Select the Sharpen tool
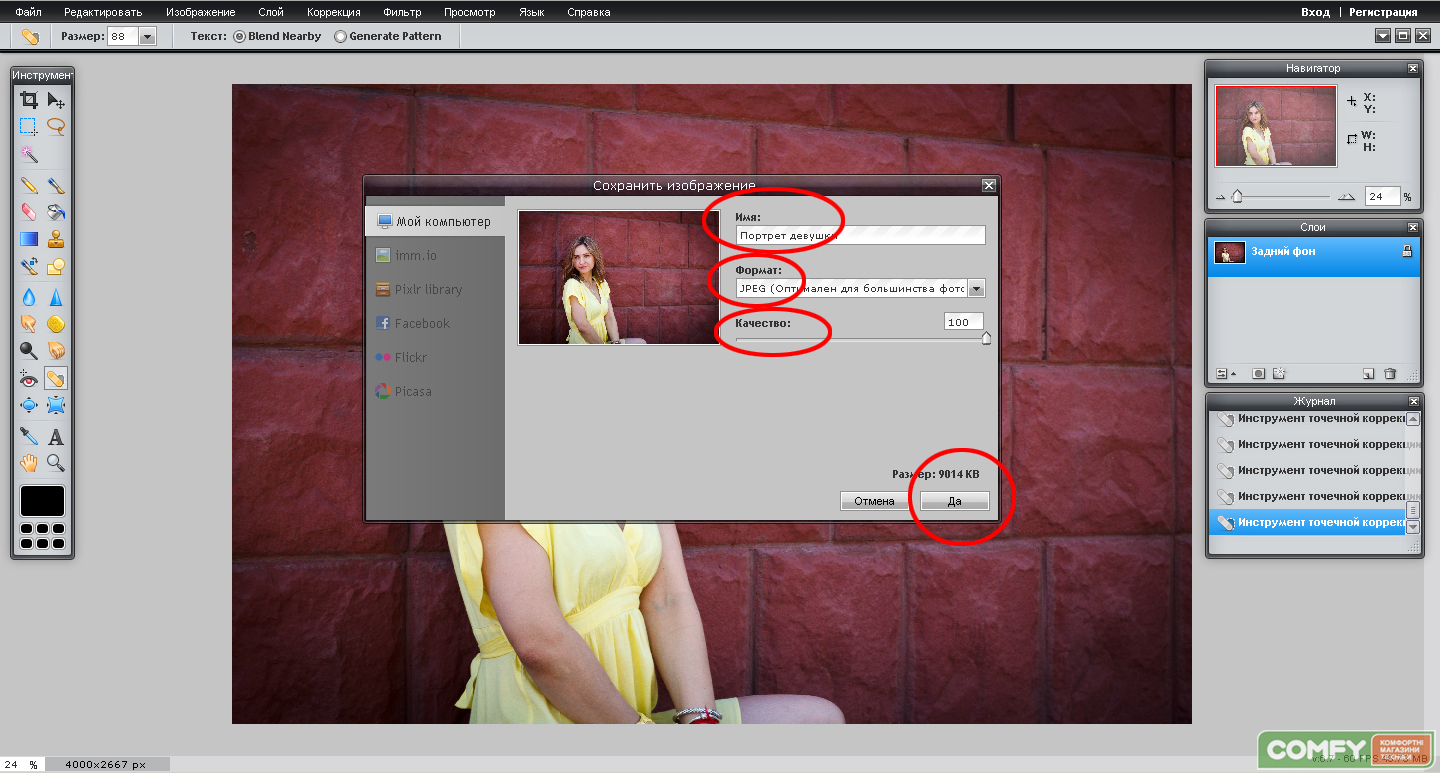 coord(56,297)
